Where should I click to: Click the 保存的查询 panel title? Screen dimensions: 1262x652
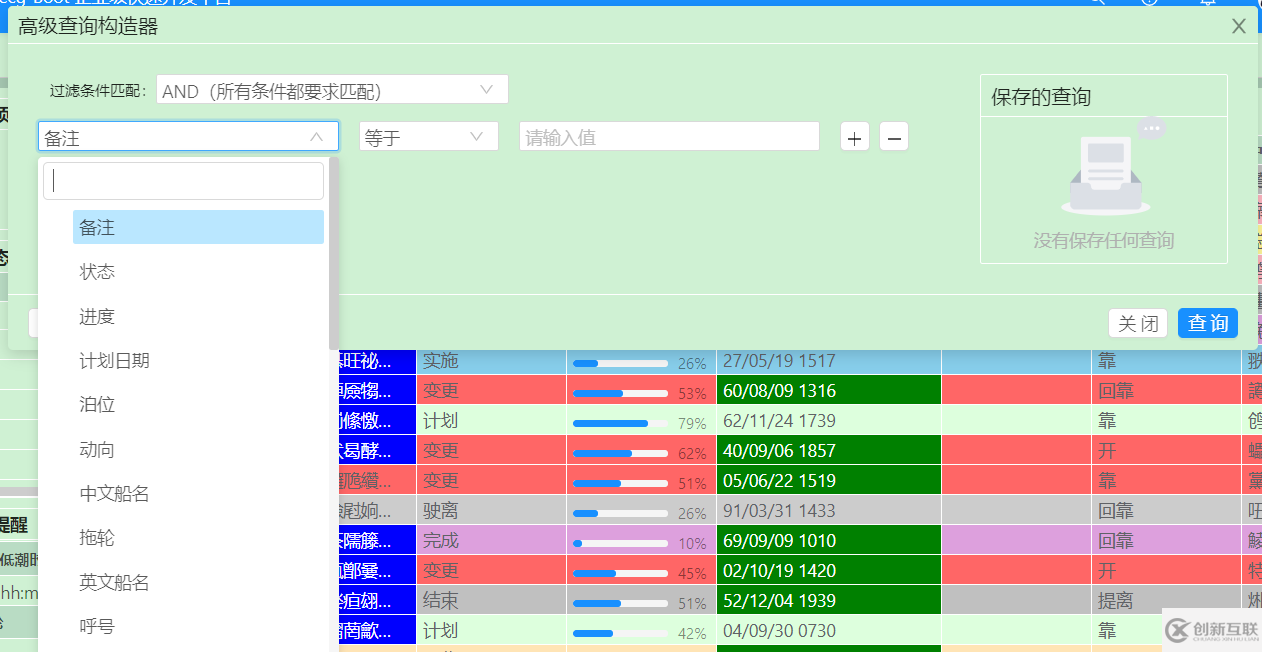coord(1041,97)
